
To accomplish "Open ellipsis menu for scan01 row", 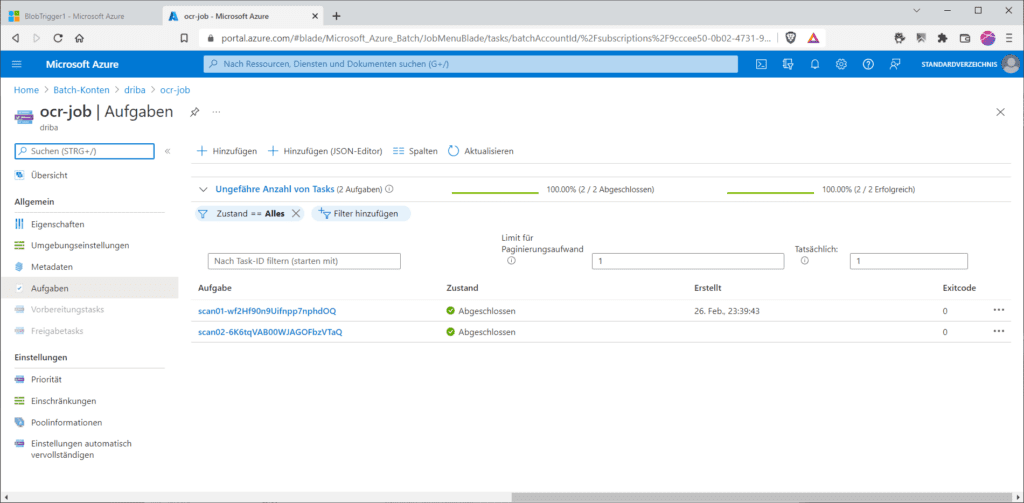I will click(999, 310).
